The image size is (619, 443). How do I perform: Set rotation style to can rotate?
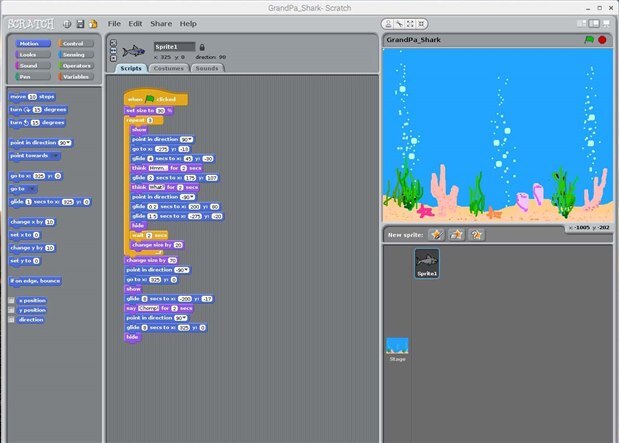coord(113,43)
